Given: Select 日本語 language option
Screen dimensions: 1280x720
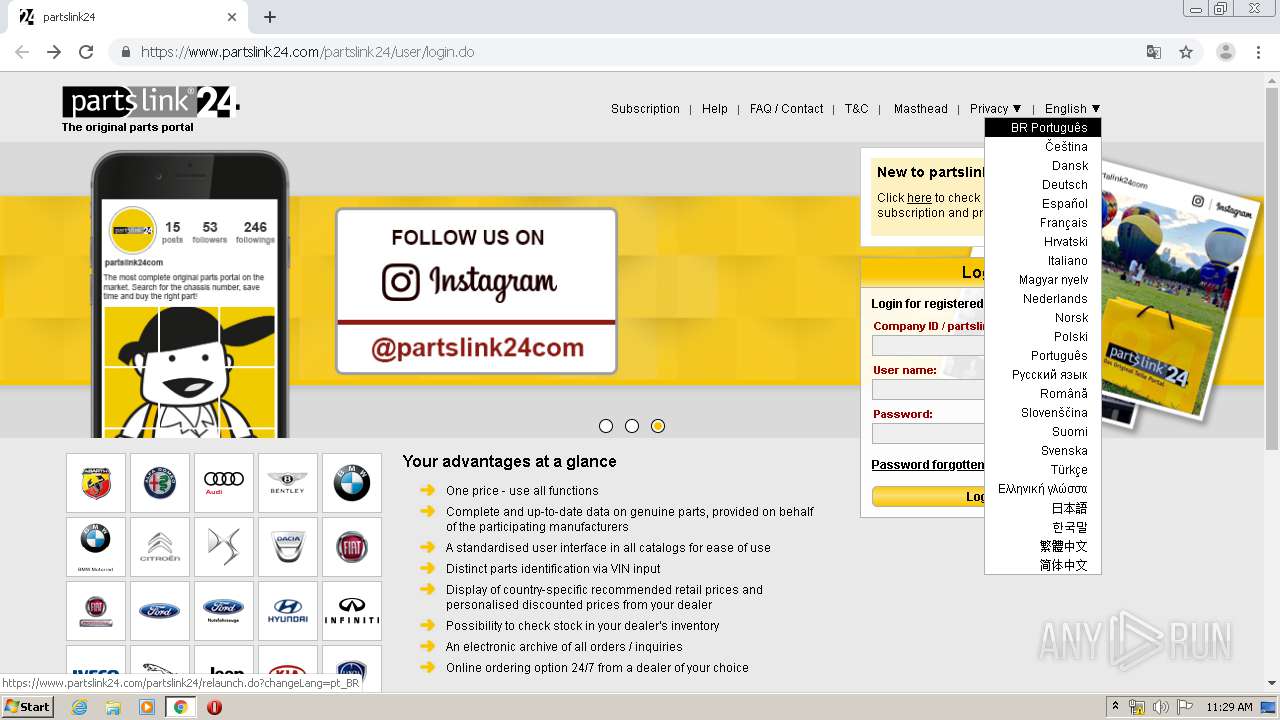Looking at the screenshot, I should pos(1043,508).
